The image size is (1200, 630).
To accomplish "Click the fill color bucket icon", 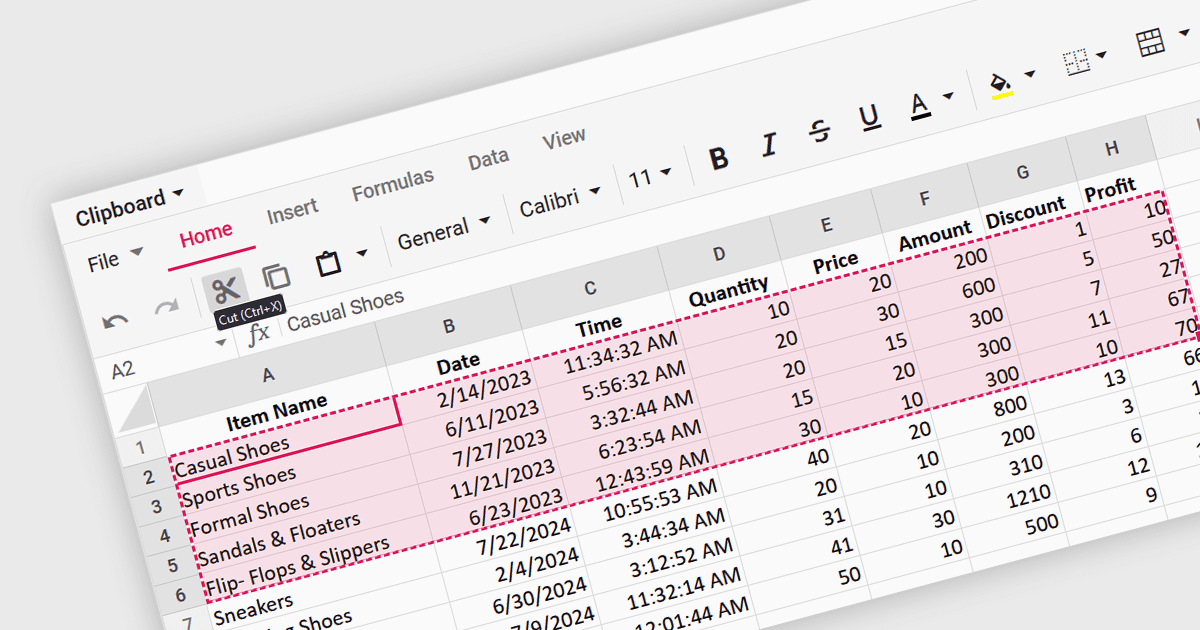I will 1001,84.
